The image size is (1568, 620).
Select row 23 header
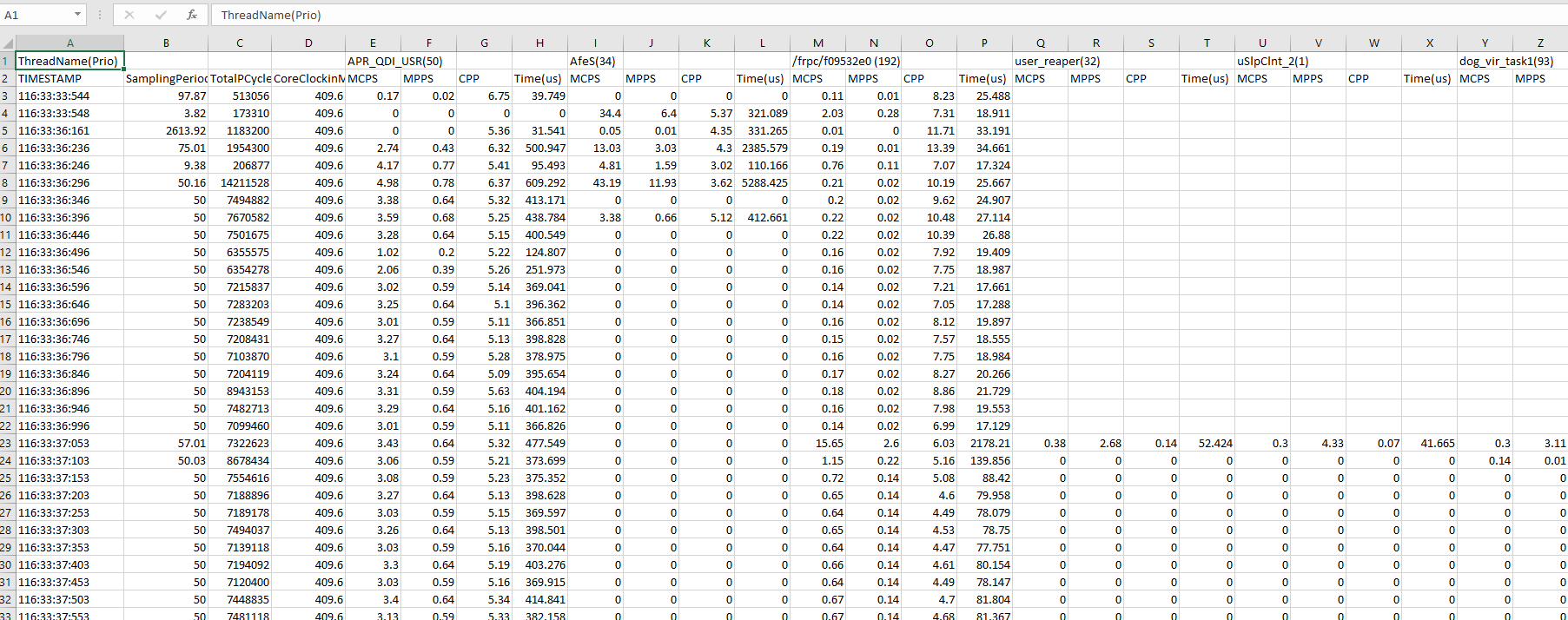pos(7,443)
